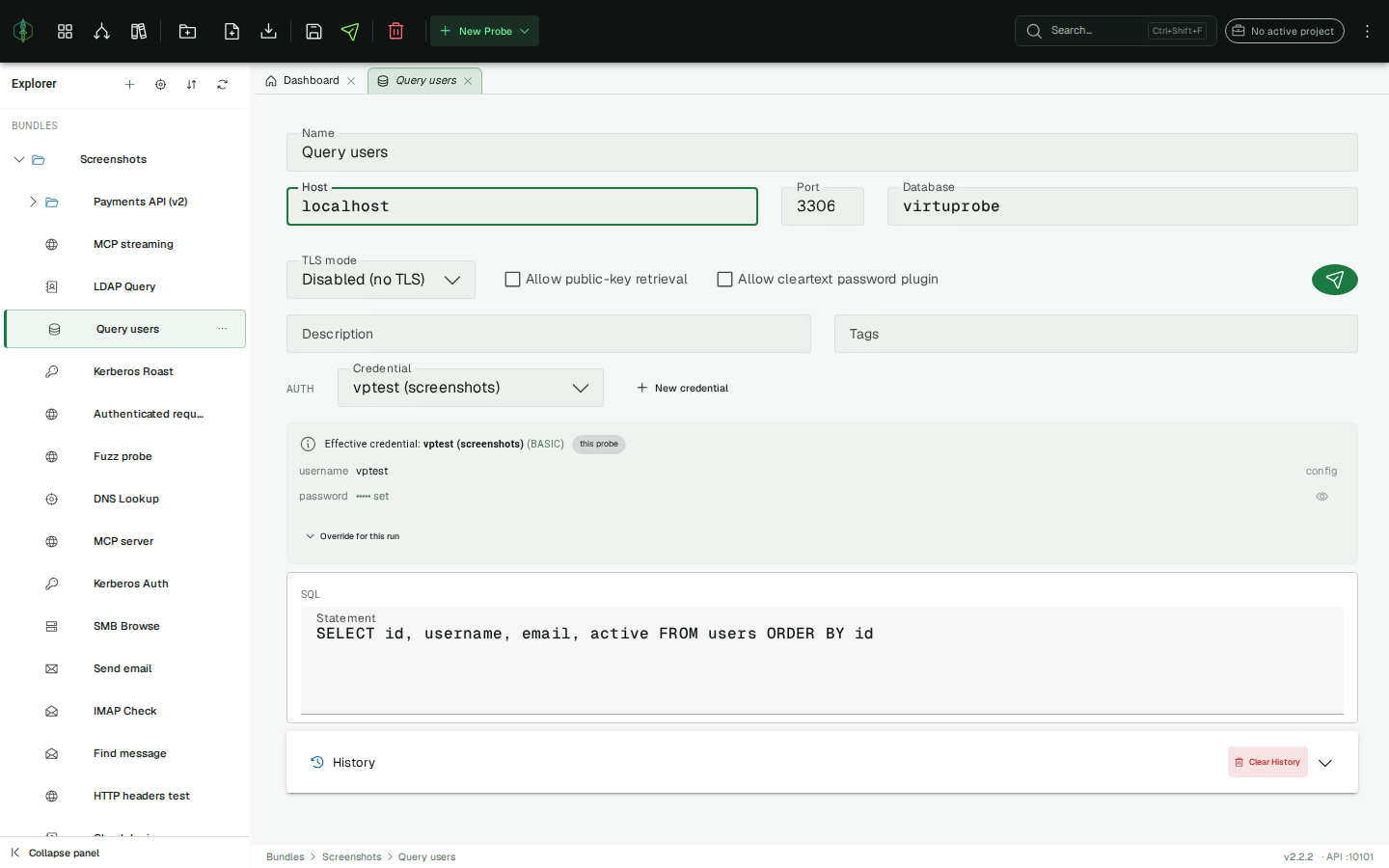Image resolution: width=1389 pixels, height=868 pixels.
Task: Select IMAP Check probe
Action: (x=125, y=711)
